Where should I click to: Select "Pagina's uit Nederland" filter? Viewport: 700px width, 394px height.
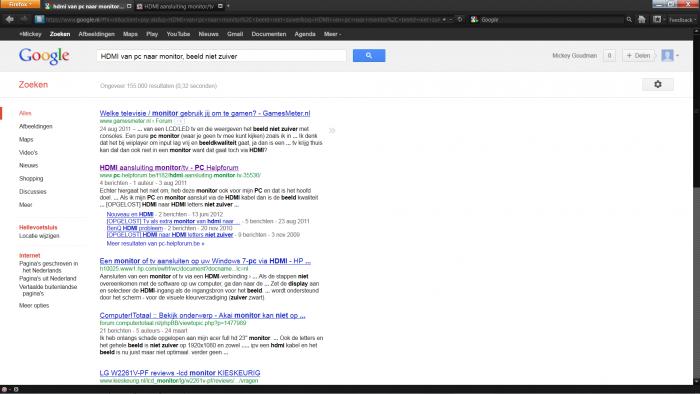pyautogui.click(x=48, y=278)
